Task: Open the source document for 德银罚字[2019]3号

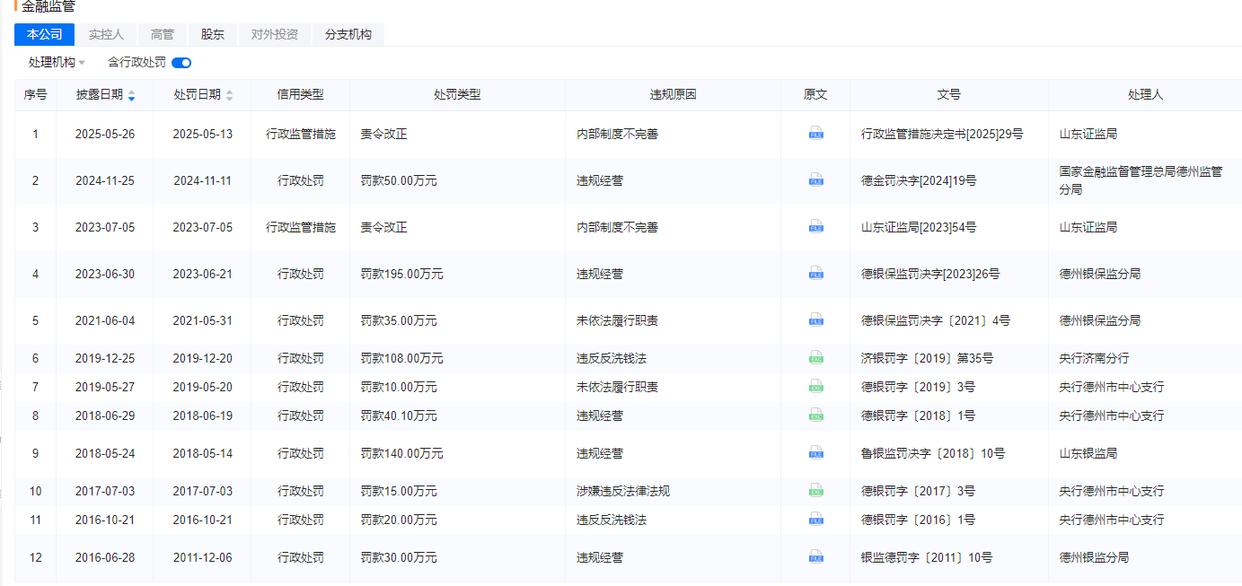Action: (815, 386)
